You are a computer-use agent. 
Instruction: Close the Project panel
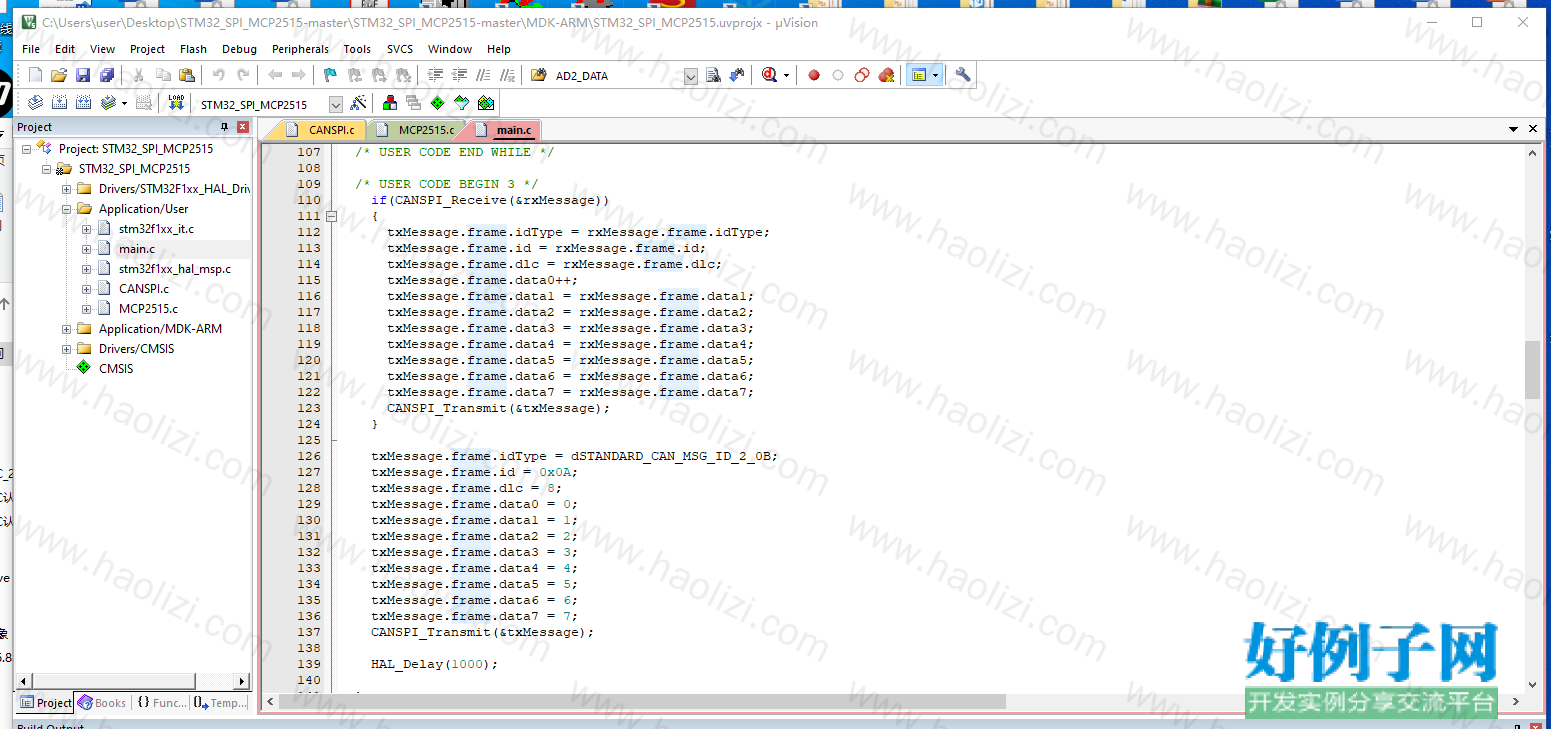(242, 127)
